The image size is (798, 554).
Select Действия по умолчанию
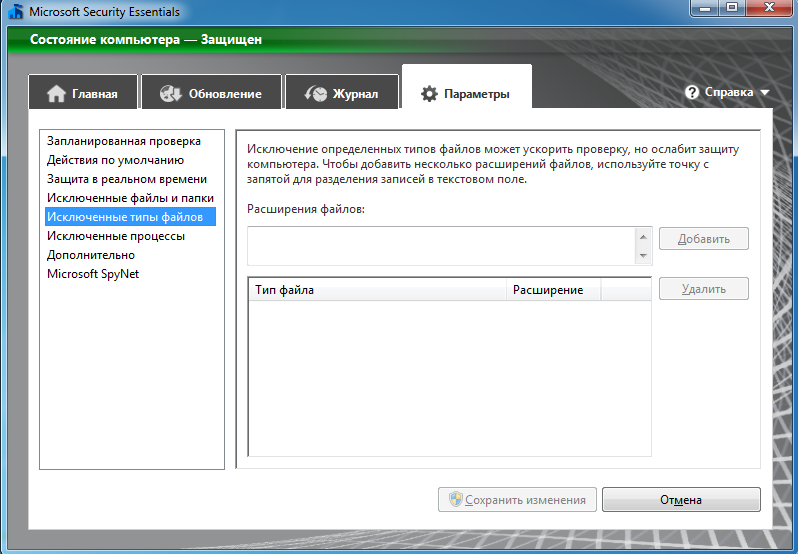click(116, 160)
